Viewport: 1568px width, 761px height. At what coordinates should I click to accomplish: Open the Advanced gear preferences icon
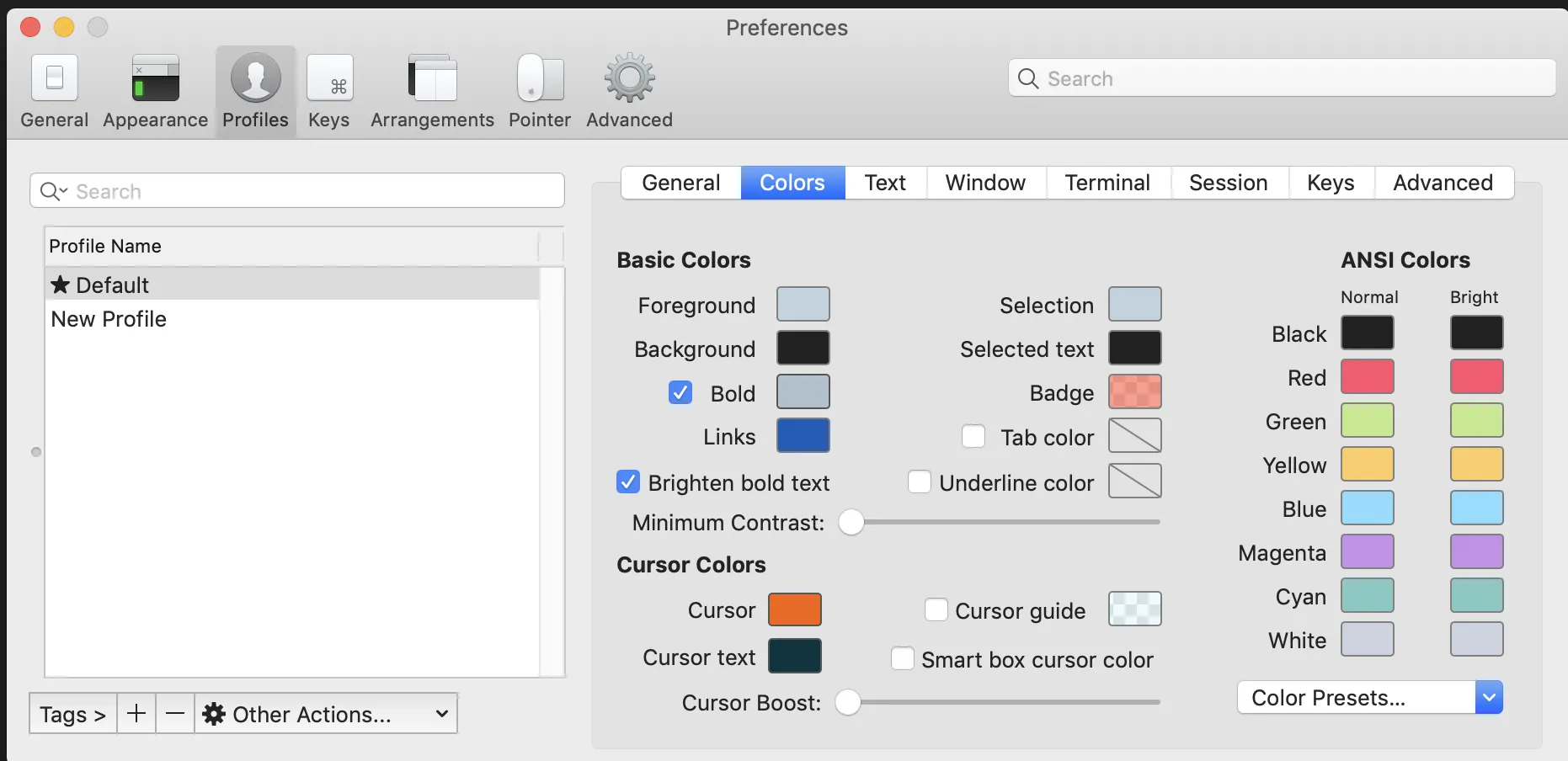click(629, 79)
